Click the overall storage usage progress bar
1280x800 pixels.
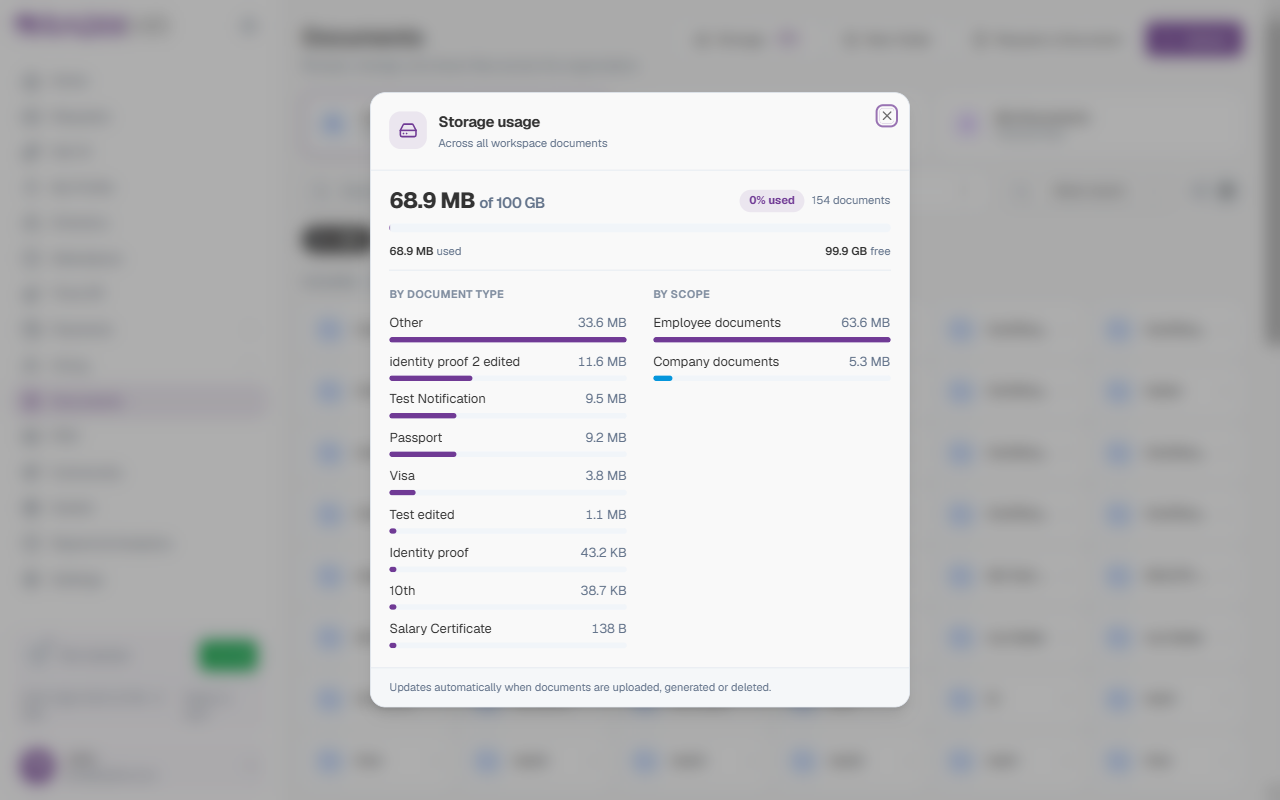point(640,228)
